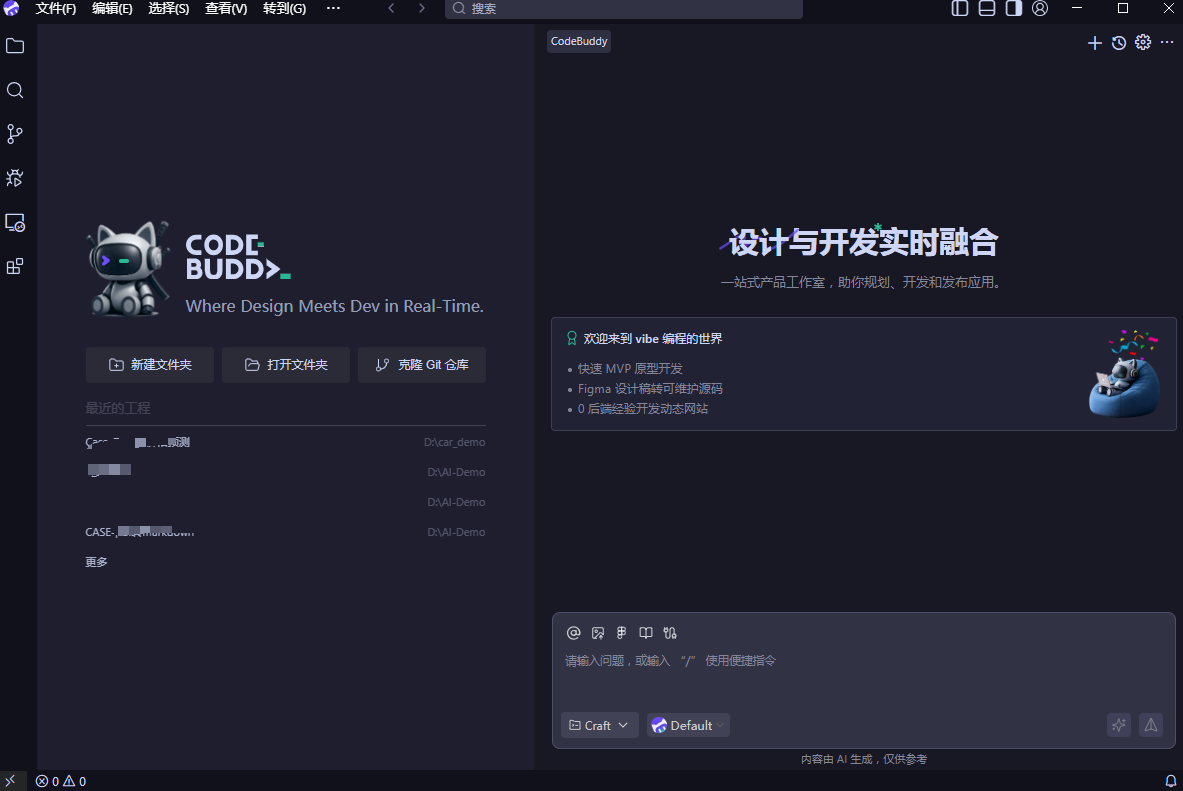1183x791 pixels.
Task: Open the account profile icon
Action: pyautogui.click(x=1040, y=8)
